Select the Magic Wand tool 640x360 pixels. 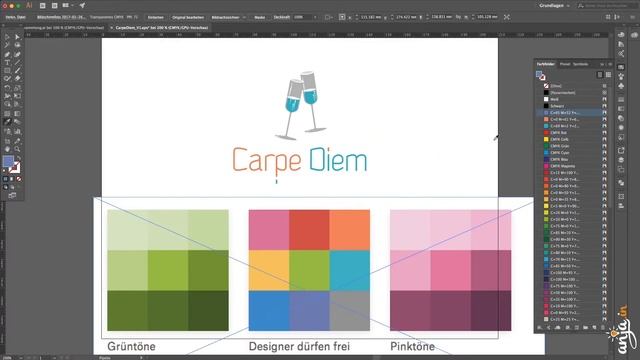[7, 45]
